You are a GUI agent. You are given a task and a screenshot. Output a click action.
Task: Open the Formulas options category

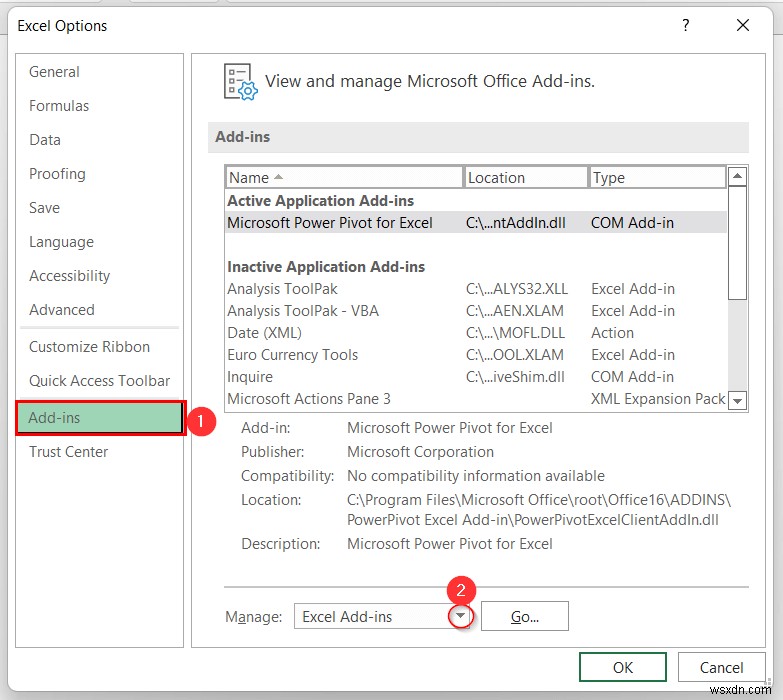tap(59, 106)
